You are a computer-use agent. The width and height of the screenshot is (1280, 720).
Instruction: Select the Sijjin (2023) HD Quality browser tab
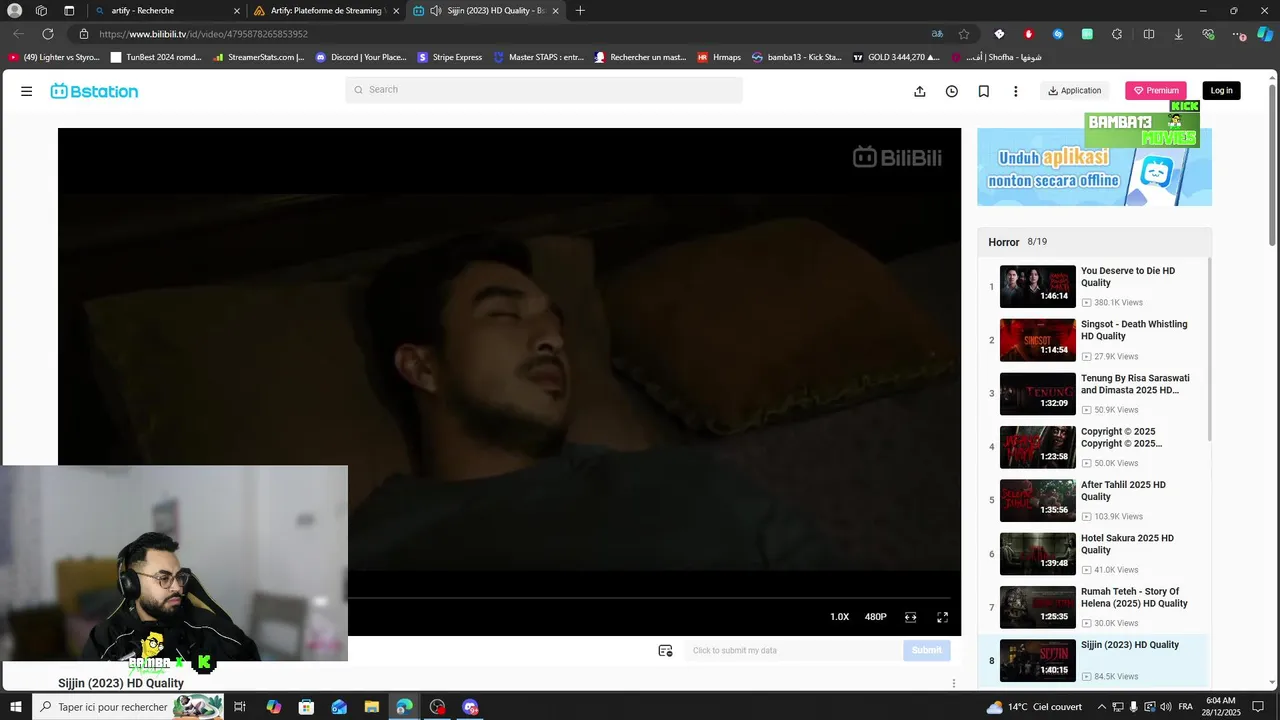(484, 11)
